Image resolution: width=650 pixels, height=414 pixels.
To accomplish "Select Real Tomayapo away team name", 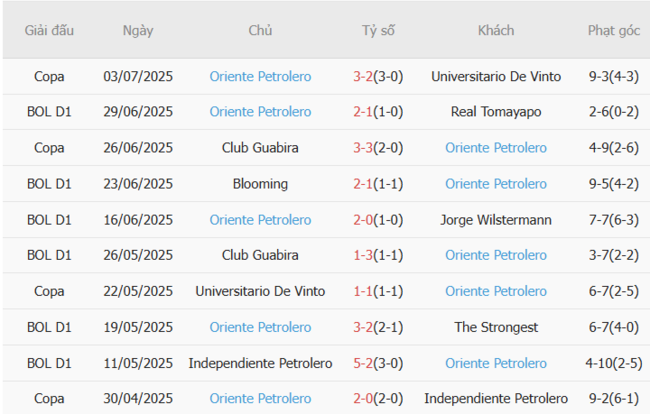I will (496, 112).
